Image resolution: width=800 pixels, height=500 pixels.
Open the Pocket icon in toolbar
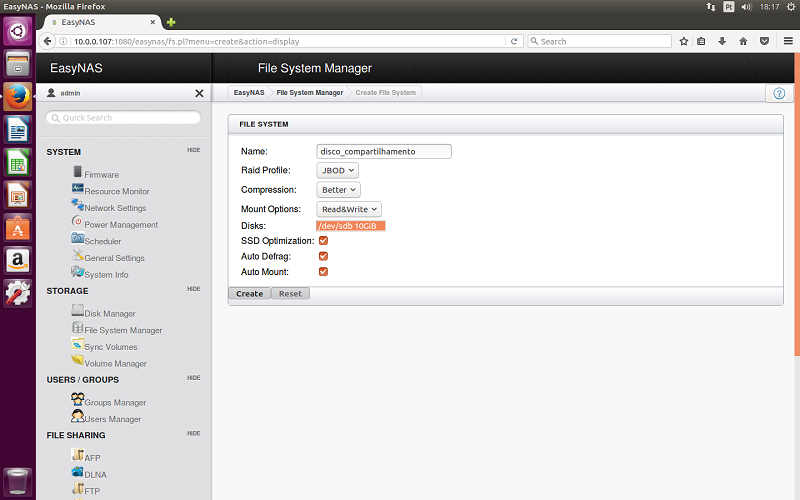pyautogui.click(x=764, y=41)
